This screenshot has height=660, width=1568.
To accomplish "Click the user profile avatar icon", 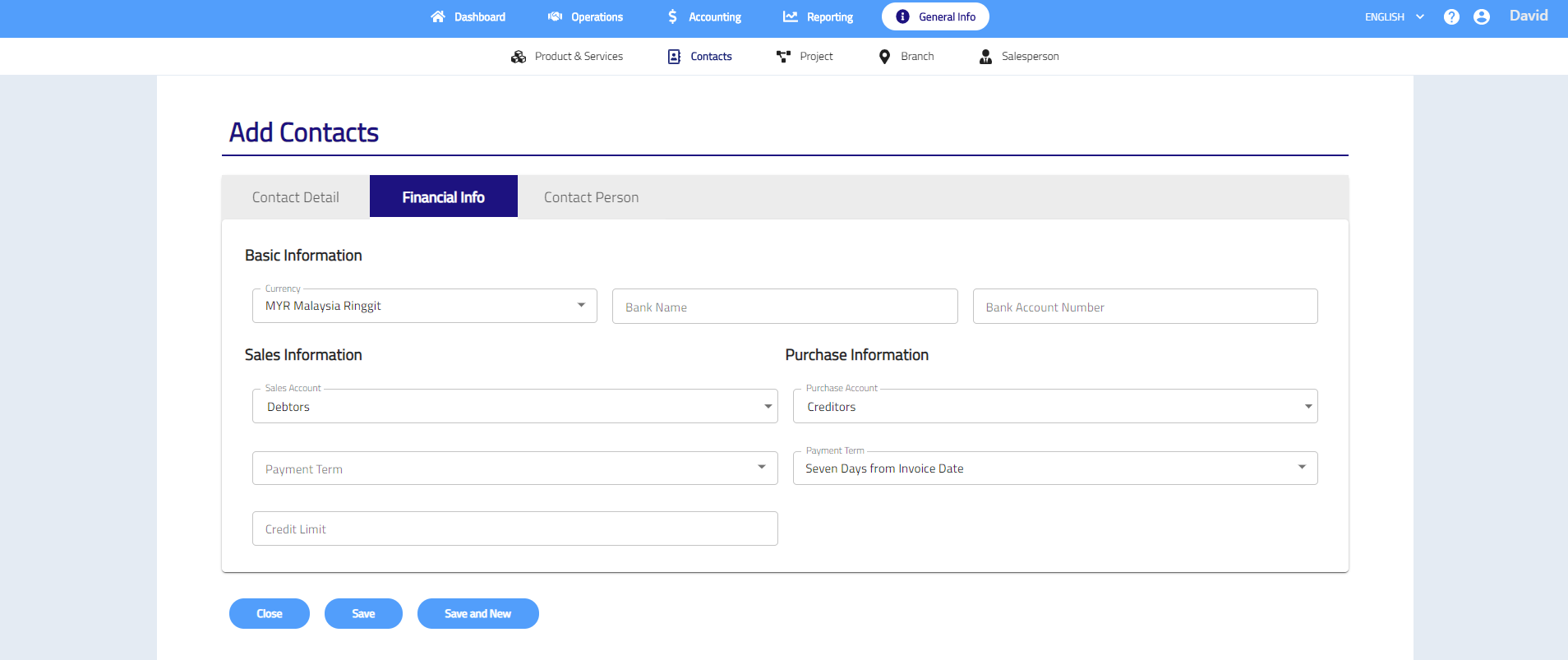I will pos(1482,16).
